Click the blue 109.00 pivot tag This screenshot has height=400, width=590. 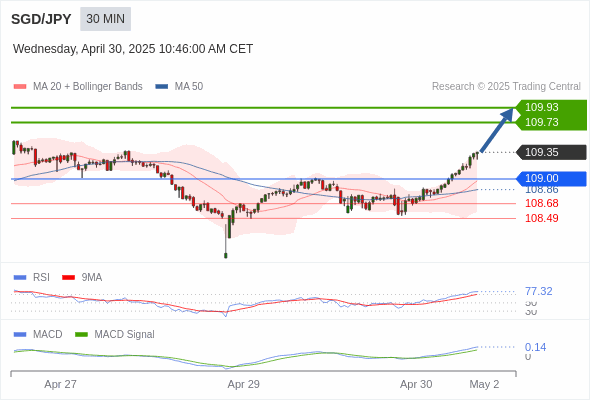(551, 178)
